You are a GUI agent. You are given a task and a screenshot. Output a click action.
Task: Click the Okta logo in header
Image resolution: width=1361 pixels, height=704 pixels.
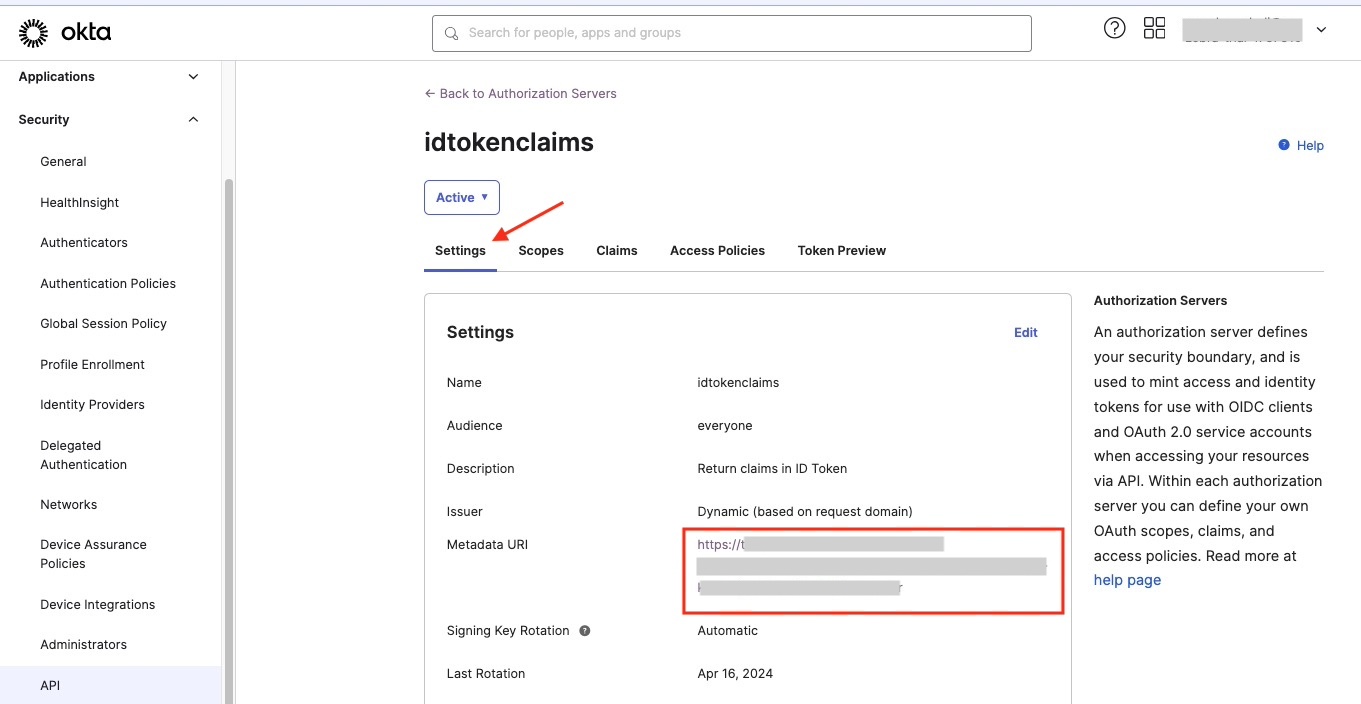pos(65,33)
